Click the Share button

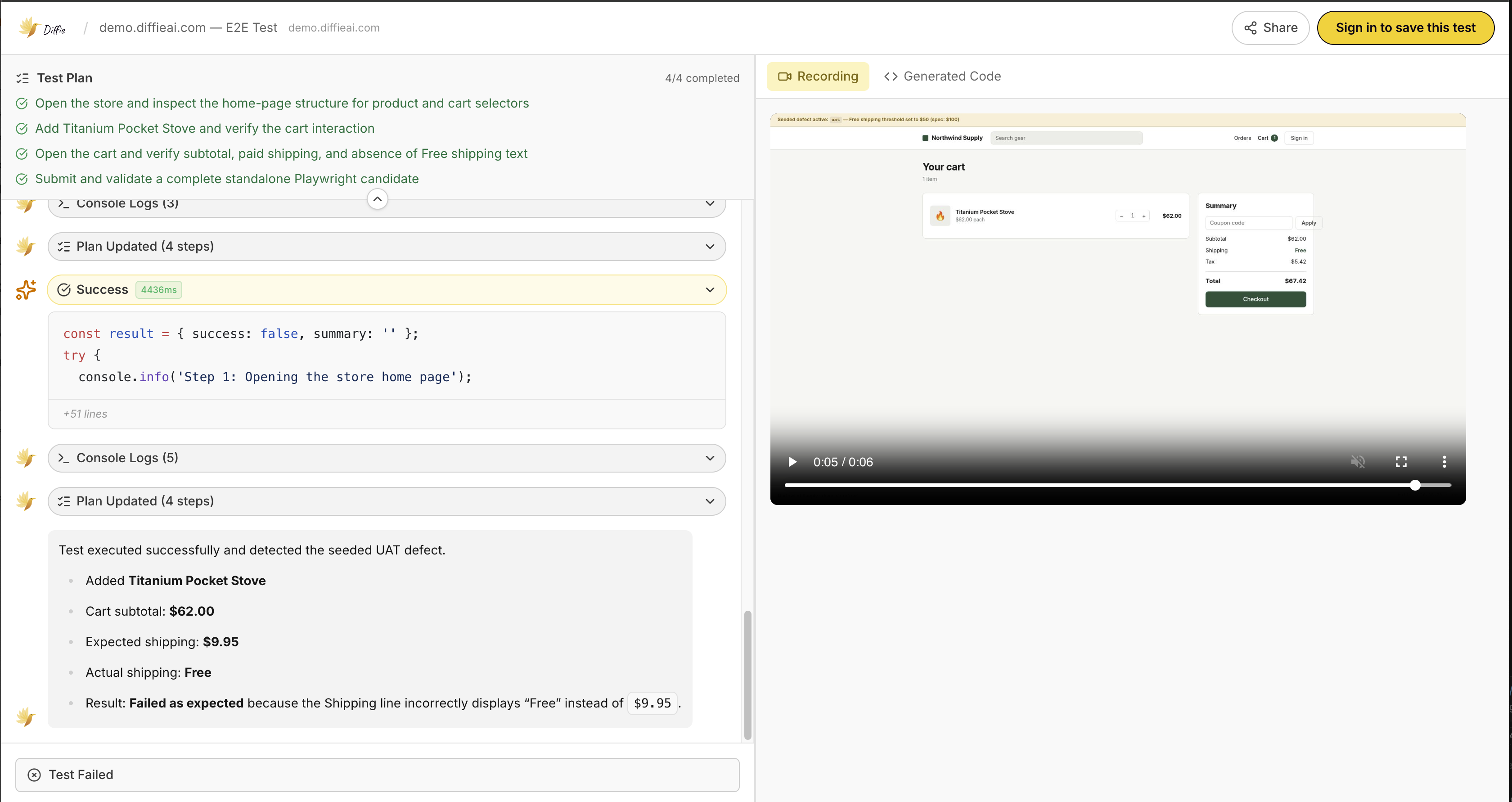(1270, 27)
